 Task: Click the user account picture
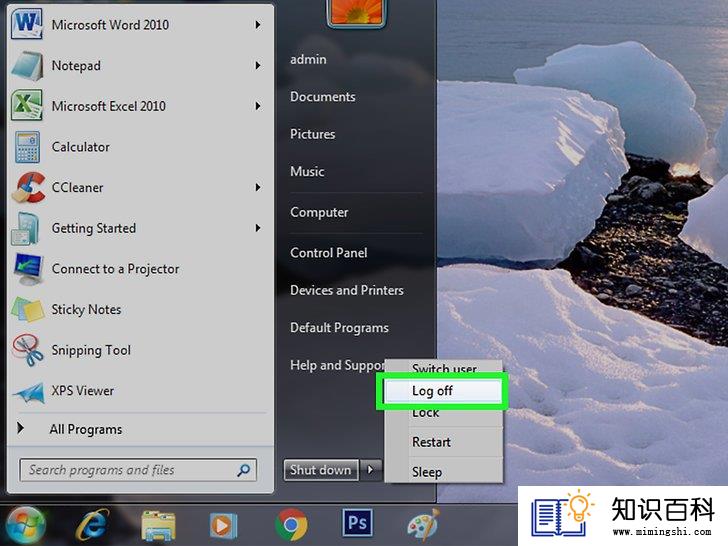356,13
